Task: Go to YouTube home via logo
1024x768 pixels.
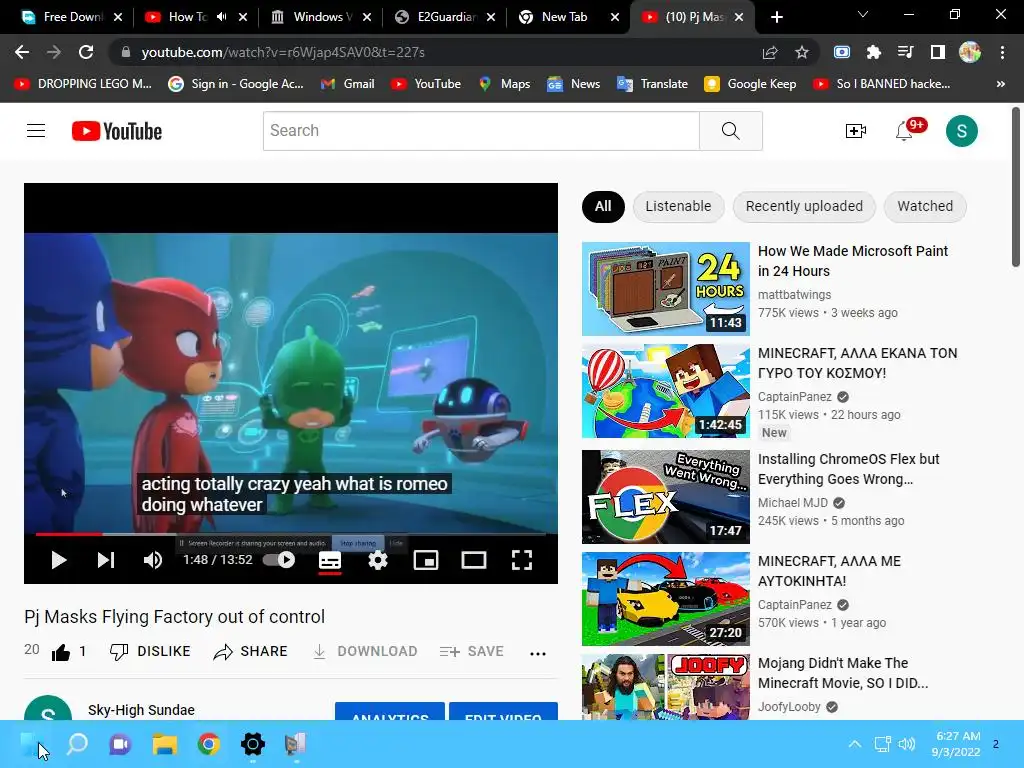Action: pos(117,131)
